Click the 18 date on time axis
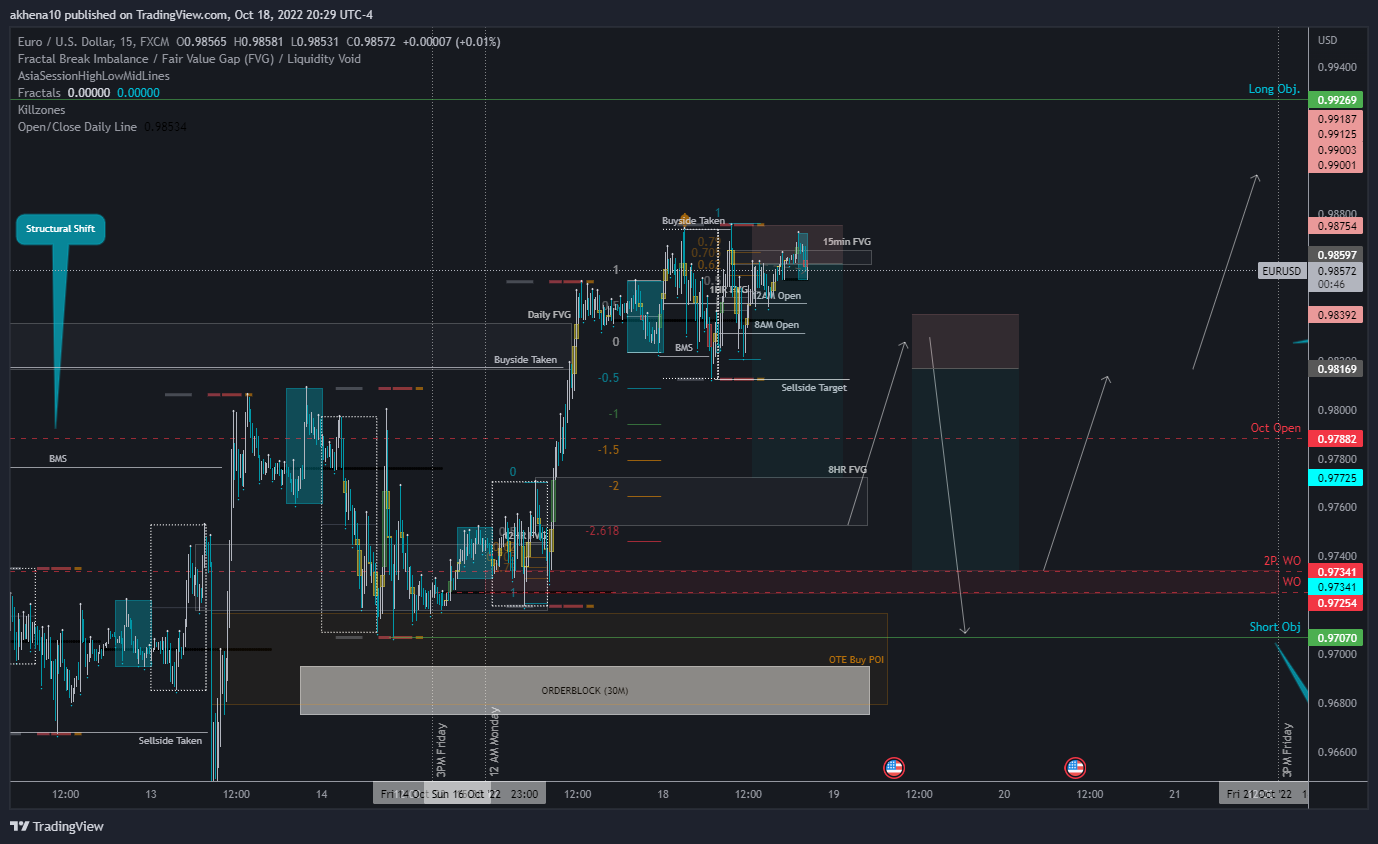Image resolution: width=1378 pixels, height=844 pixels. [663, 794]
